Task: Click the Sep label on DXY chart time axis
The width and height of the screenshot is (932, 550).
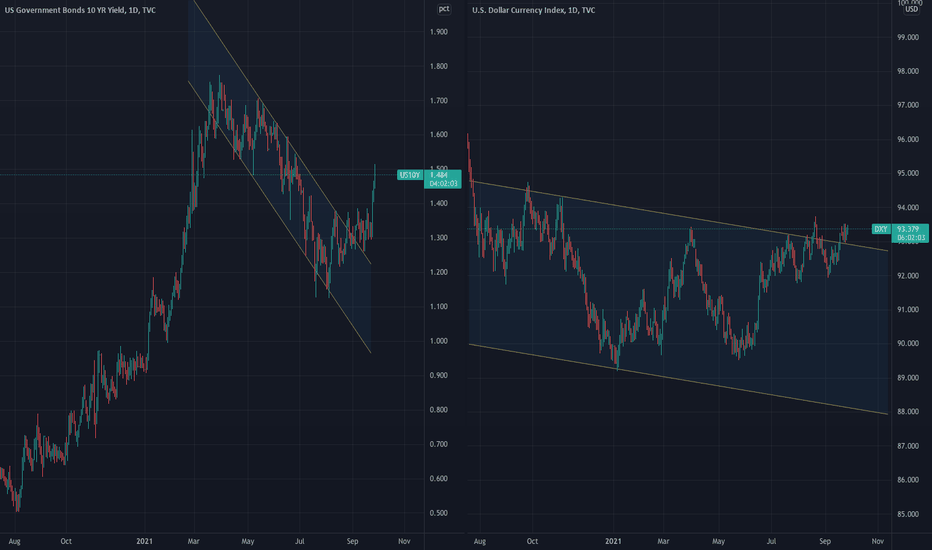Action: pyautogui.click(x=824, y=541)
